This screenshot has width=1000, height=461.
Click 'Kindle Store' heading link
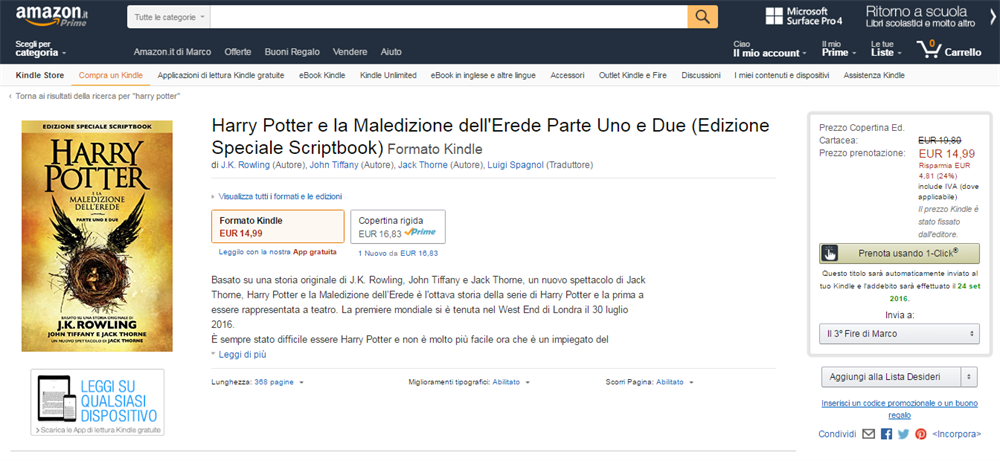coord(40,75)
